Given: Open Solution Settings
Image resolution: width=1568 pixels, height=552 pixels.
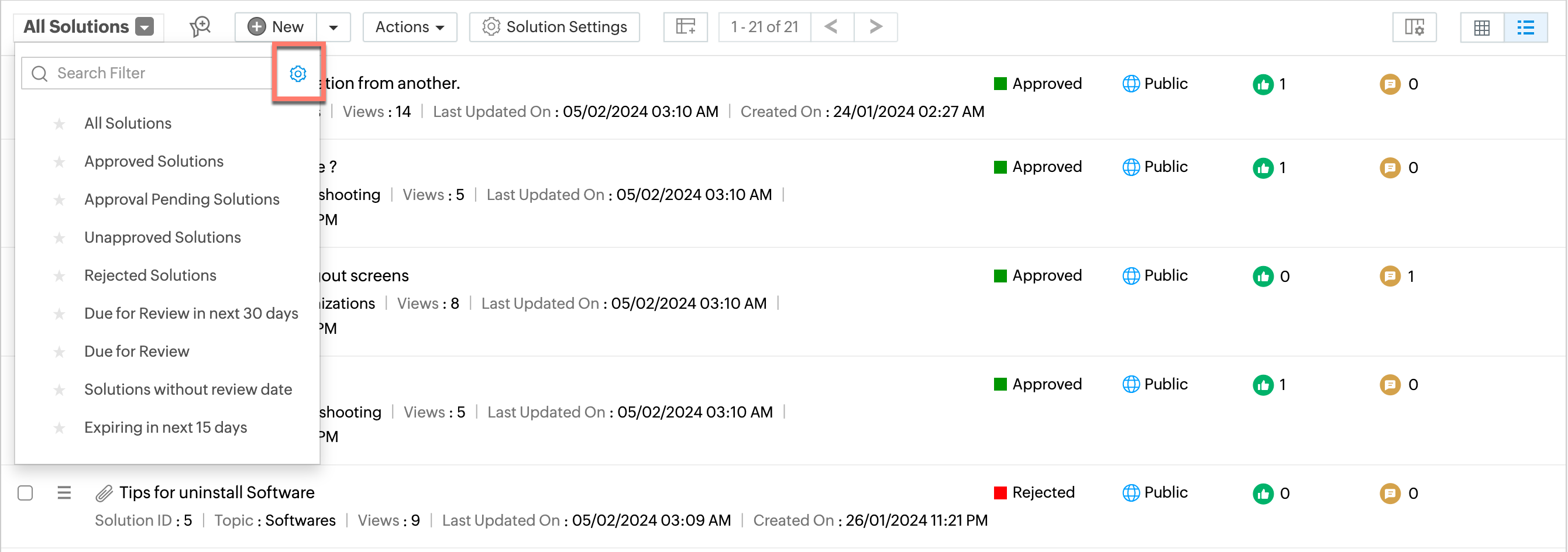Looking at the screenshot, I should click(x=554, y=27).
